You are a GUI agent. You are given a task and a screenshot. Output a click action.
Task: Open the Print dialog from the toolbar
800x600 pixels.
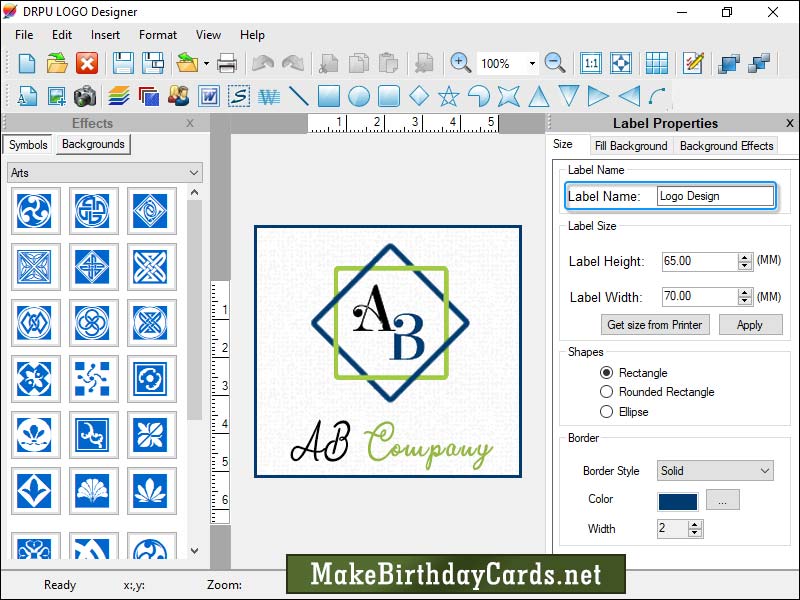pyautogui.click(x=227, y=62)
